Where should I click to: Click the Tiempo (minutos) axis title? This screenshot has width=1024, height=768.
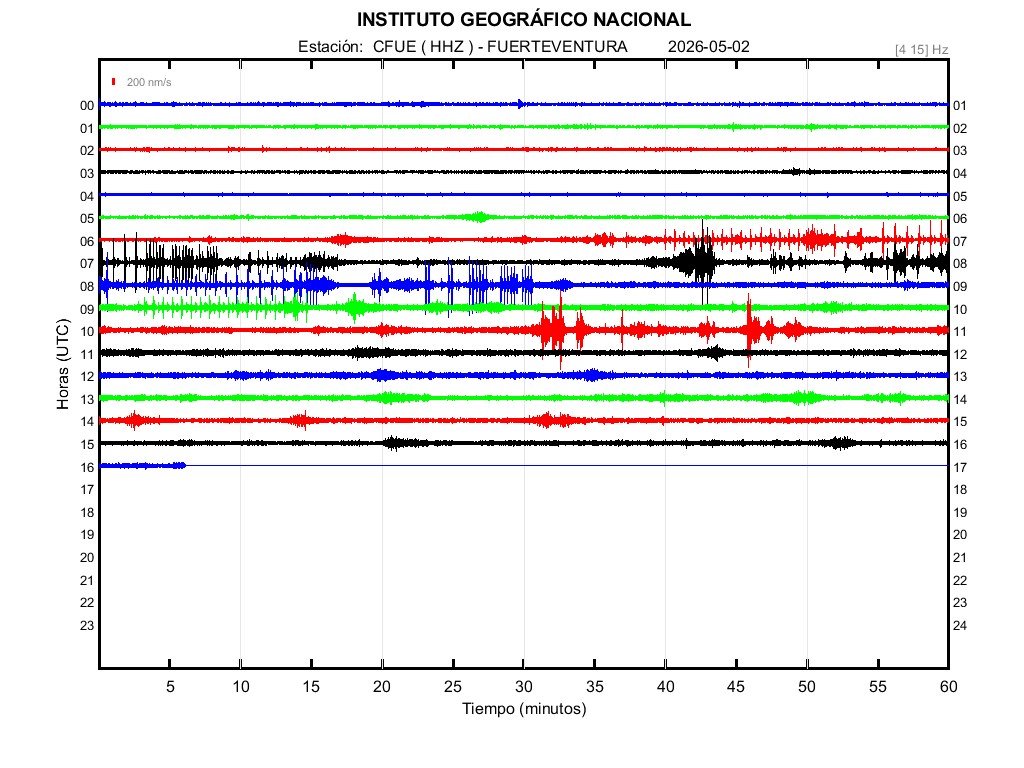coord(524,709)
